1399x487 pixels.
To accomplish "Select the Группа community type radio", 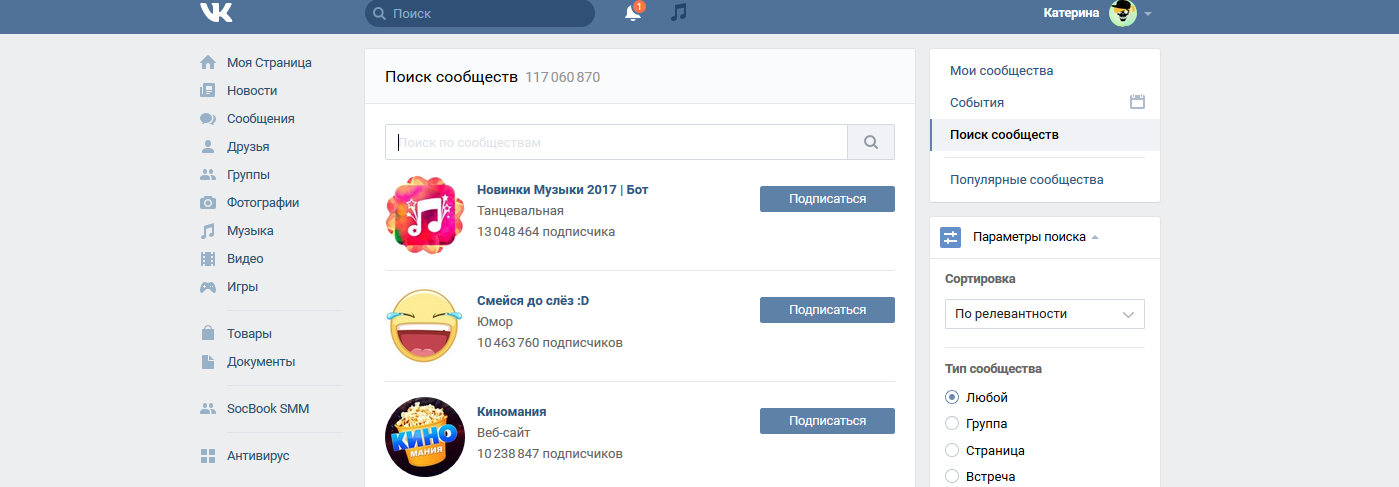I will pos(952,424).
